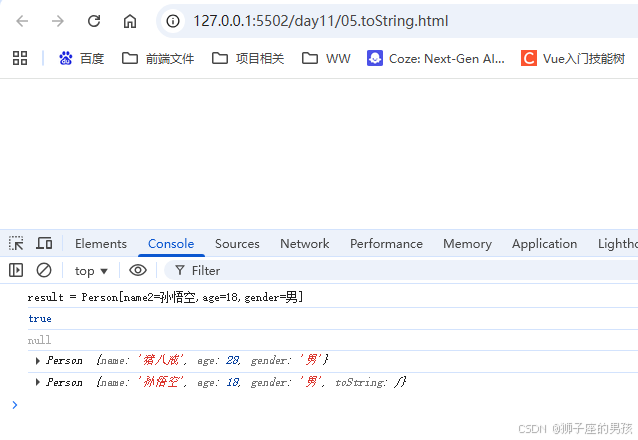
Task: Go forward to the next page
Action: (58, 21)
